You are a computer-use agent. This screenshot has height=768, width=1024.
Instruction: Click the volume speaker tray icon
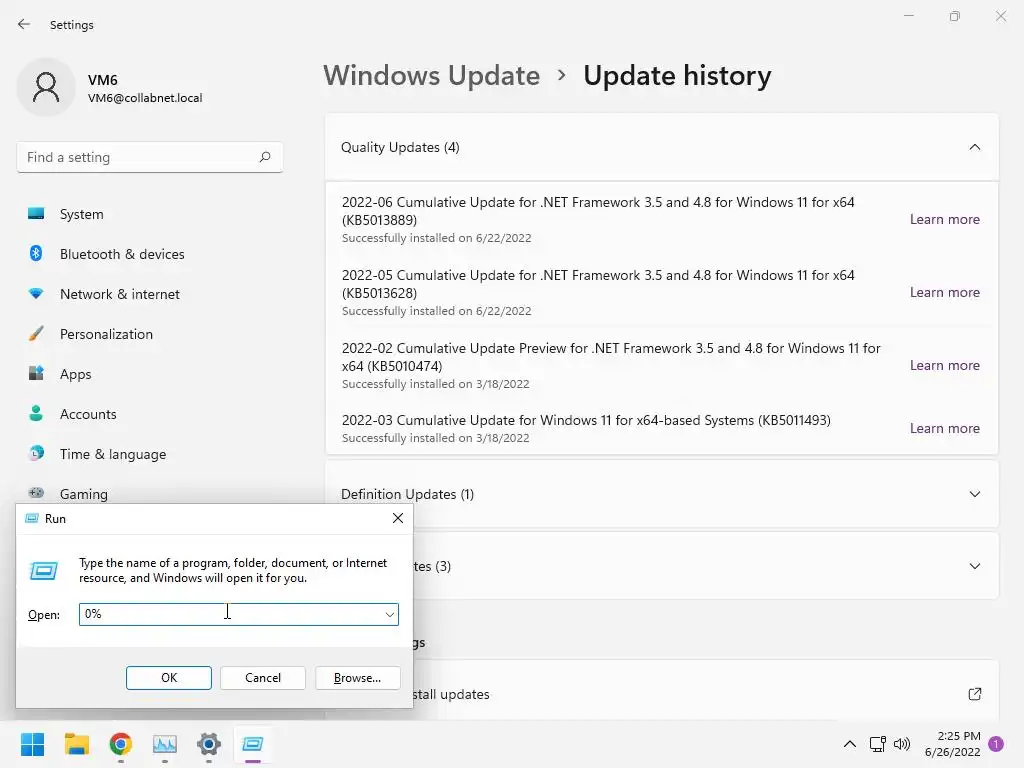(902, 744)
